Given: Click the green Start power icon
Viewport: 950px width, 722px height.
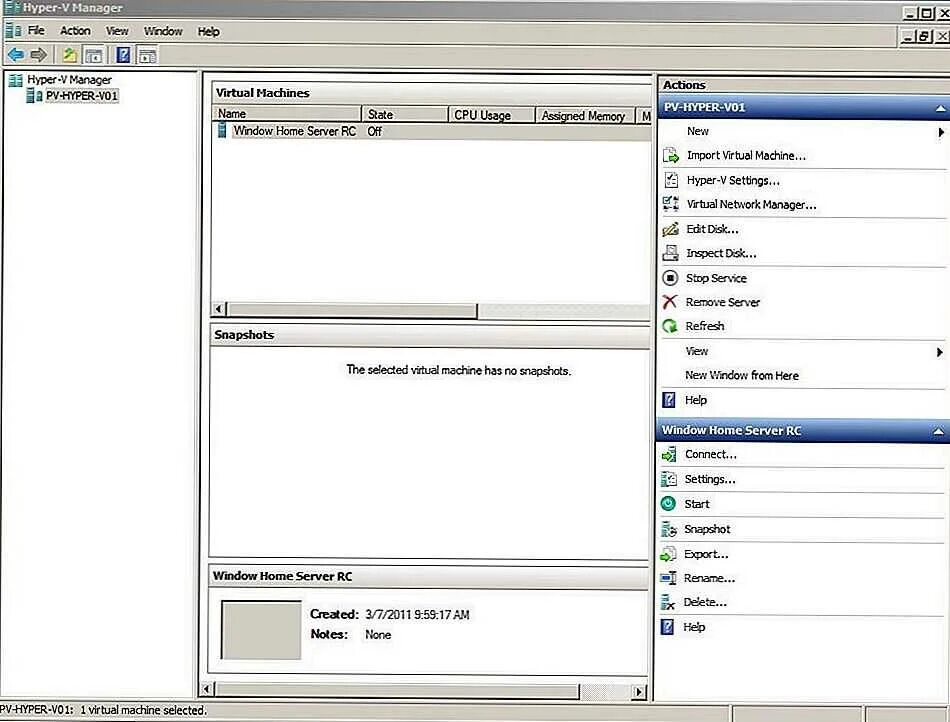Looking at the screenshot, I should [x=668, y=503].
